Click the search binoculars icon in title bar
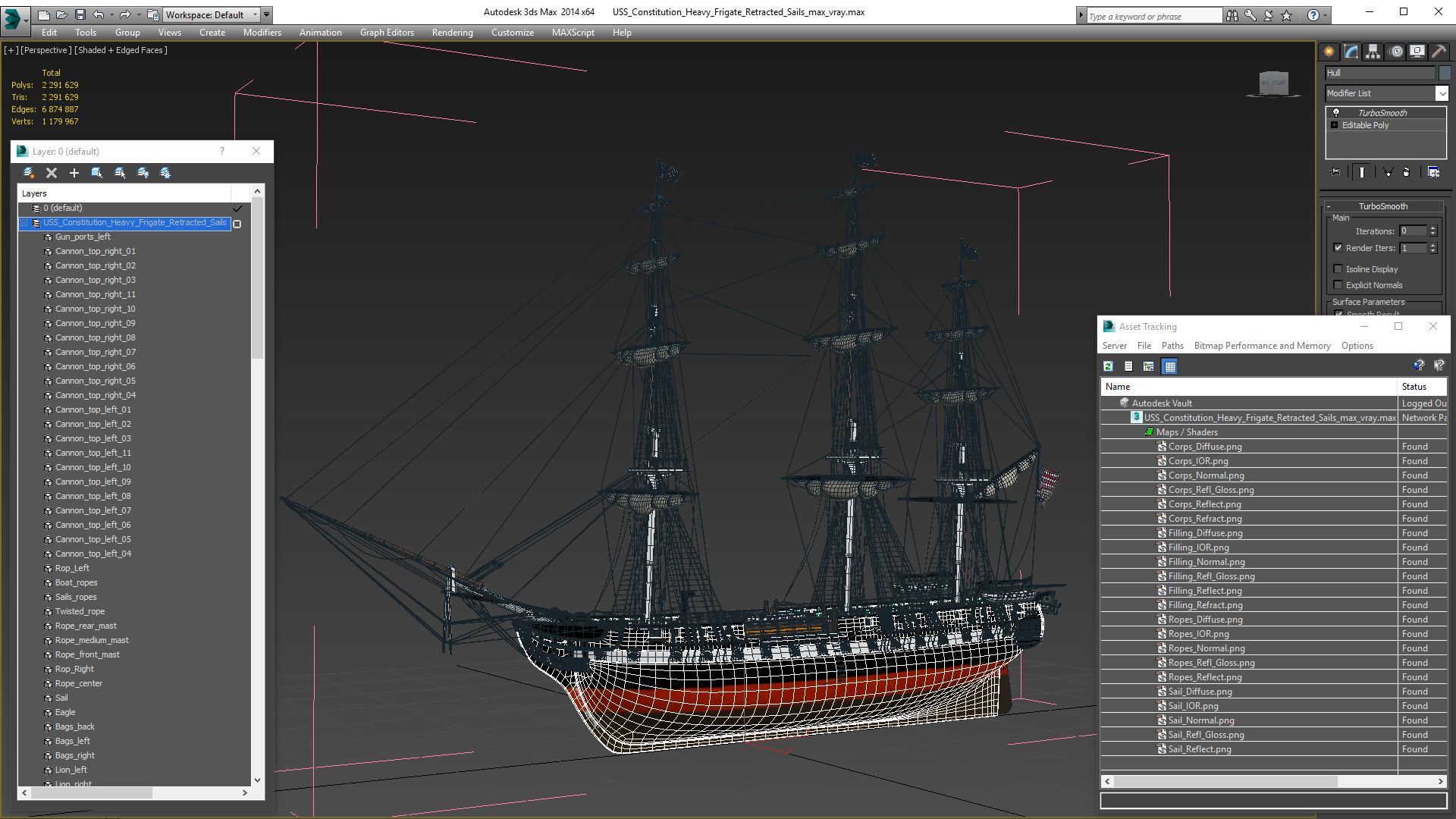 (x=1232, y=15)
